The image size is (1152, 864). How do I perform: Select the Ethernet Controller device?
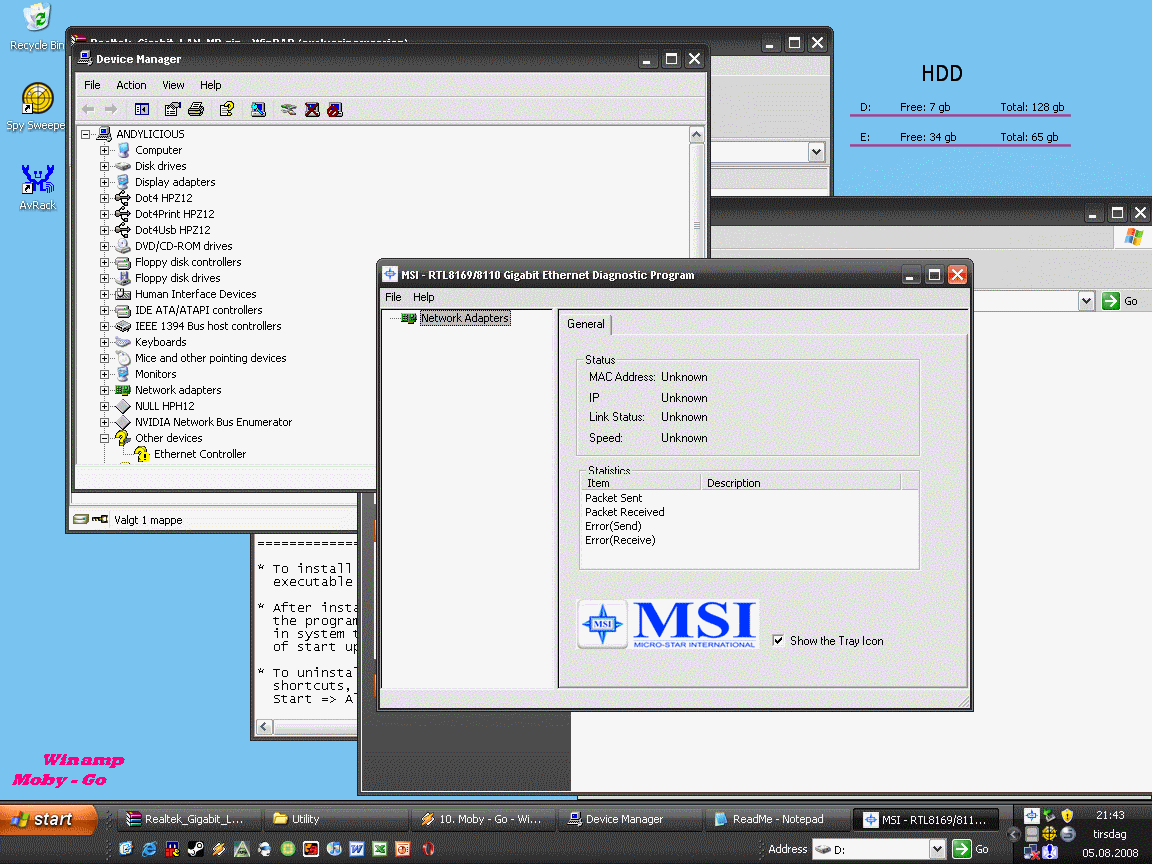point(200,454)
